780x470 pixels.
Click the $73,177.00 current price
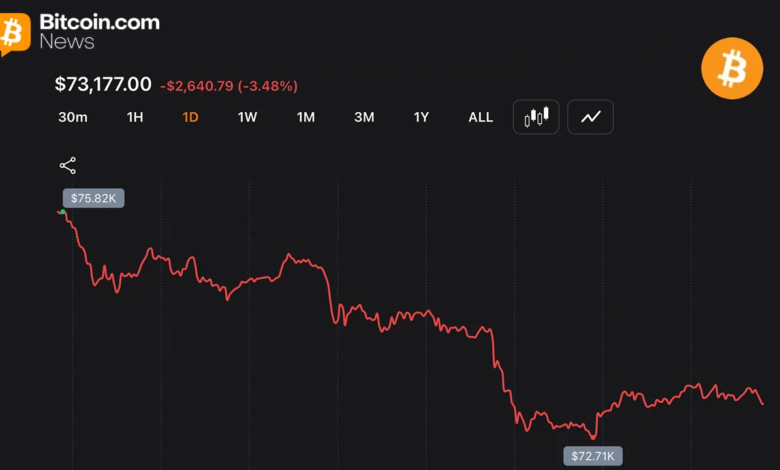[x=103, y=85]
